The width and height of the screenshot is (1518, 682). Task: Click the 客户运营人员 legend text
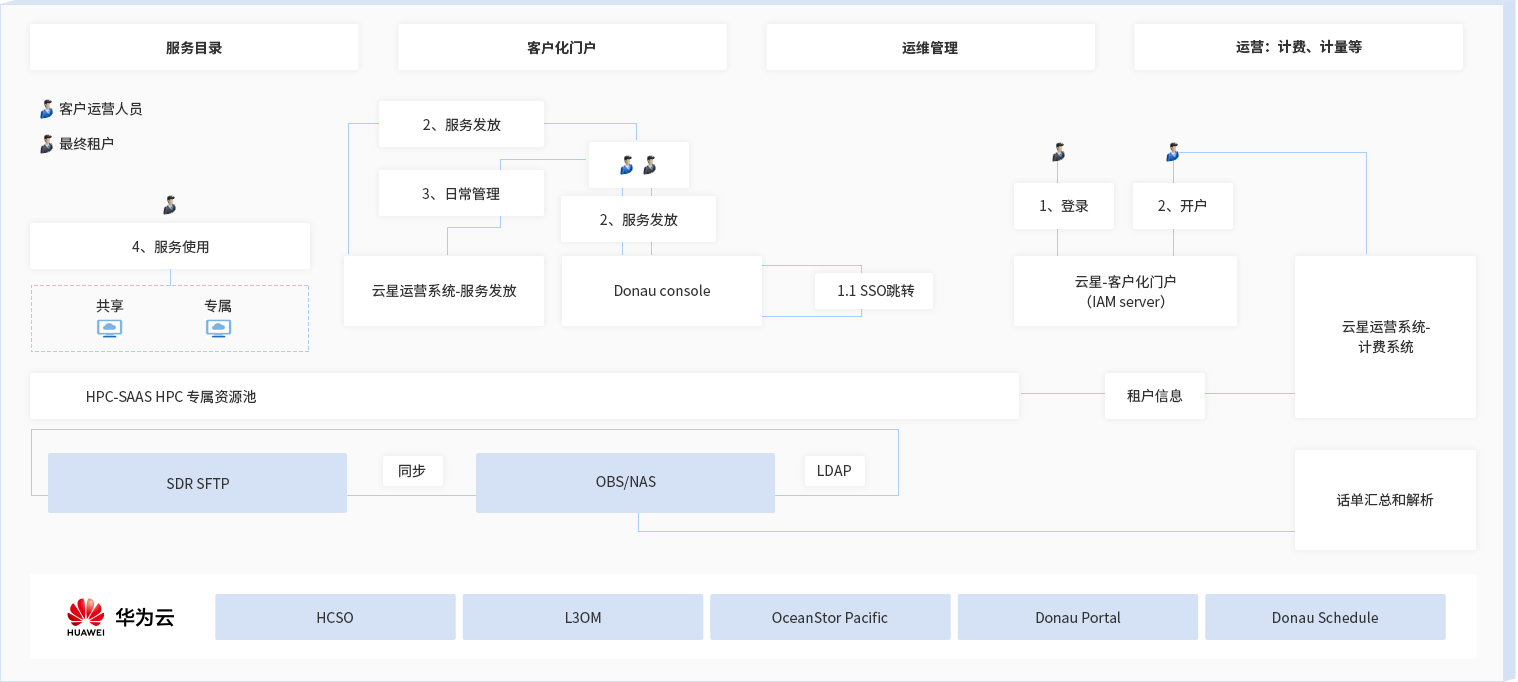(x=101, y=109)
